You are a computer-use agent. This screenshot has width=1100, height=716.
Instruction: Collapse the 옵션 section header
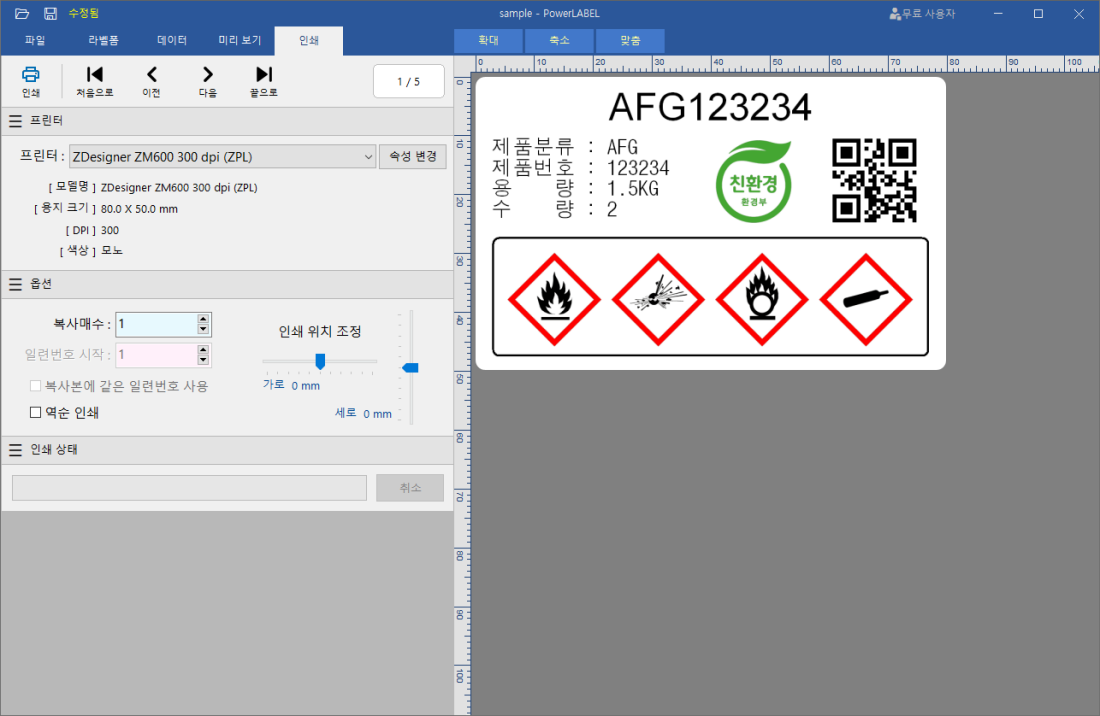pyautogui.click(x=15, y=285)
